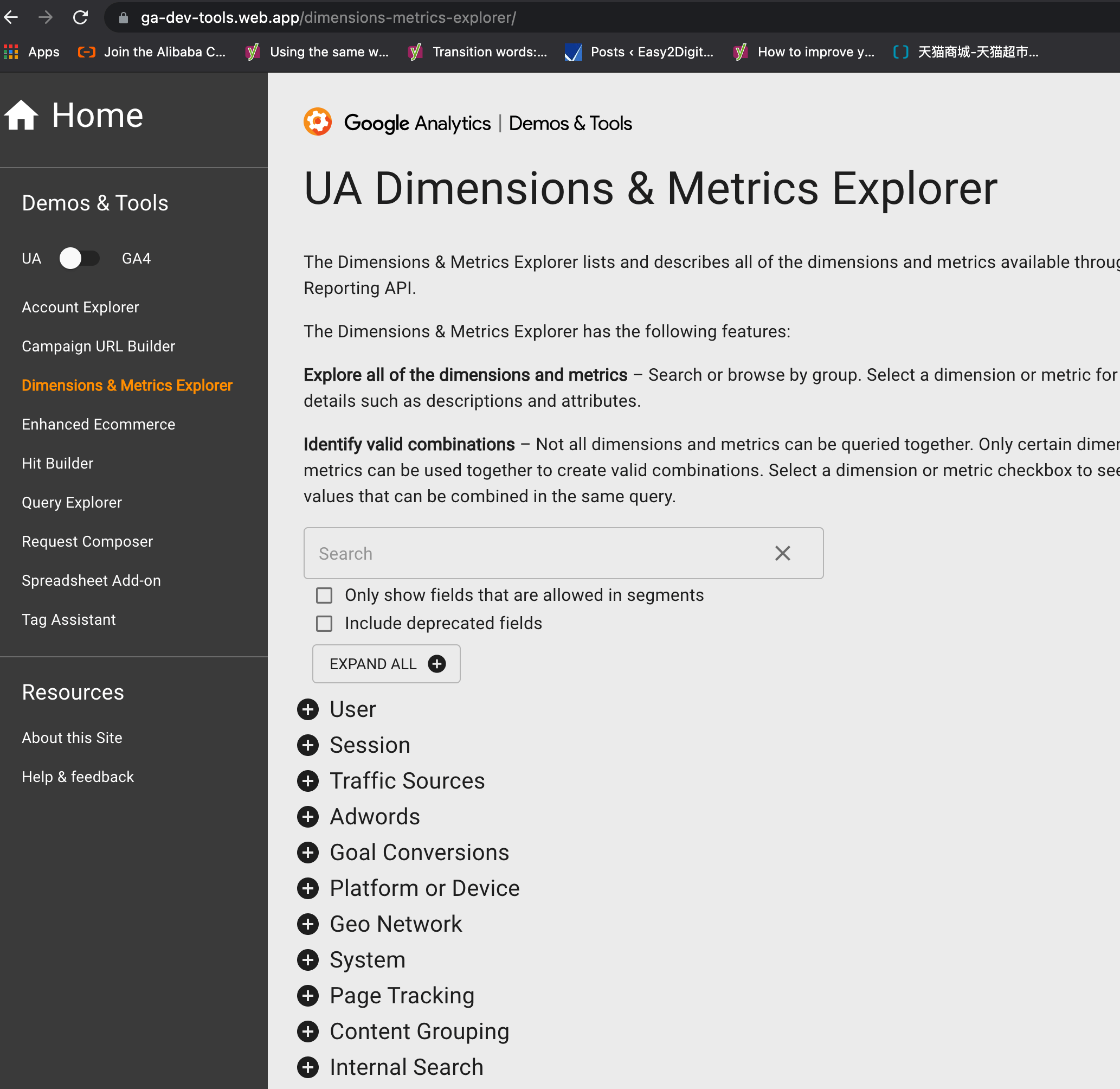Image resolution: width=1120 pixels, height=1089 pixels.
Task: Toggle the UA / GA4 switch
Action: pyautogui.click(x=80, y=259)
